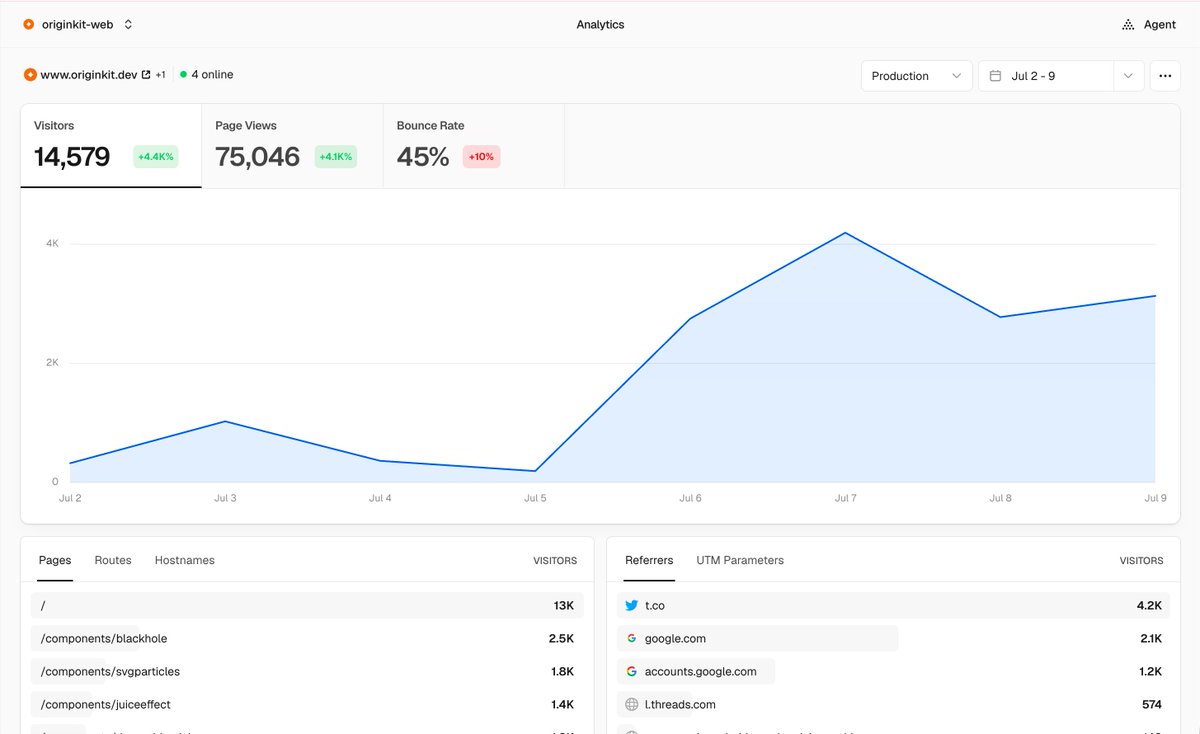Screen dimensions: 1200x734
Task: Click the orange originkit-web project logo
Action: tap(29, 24)
